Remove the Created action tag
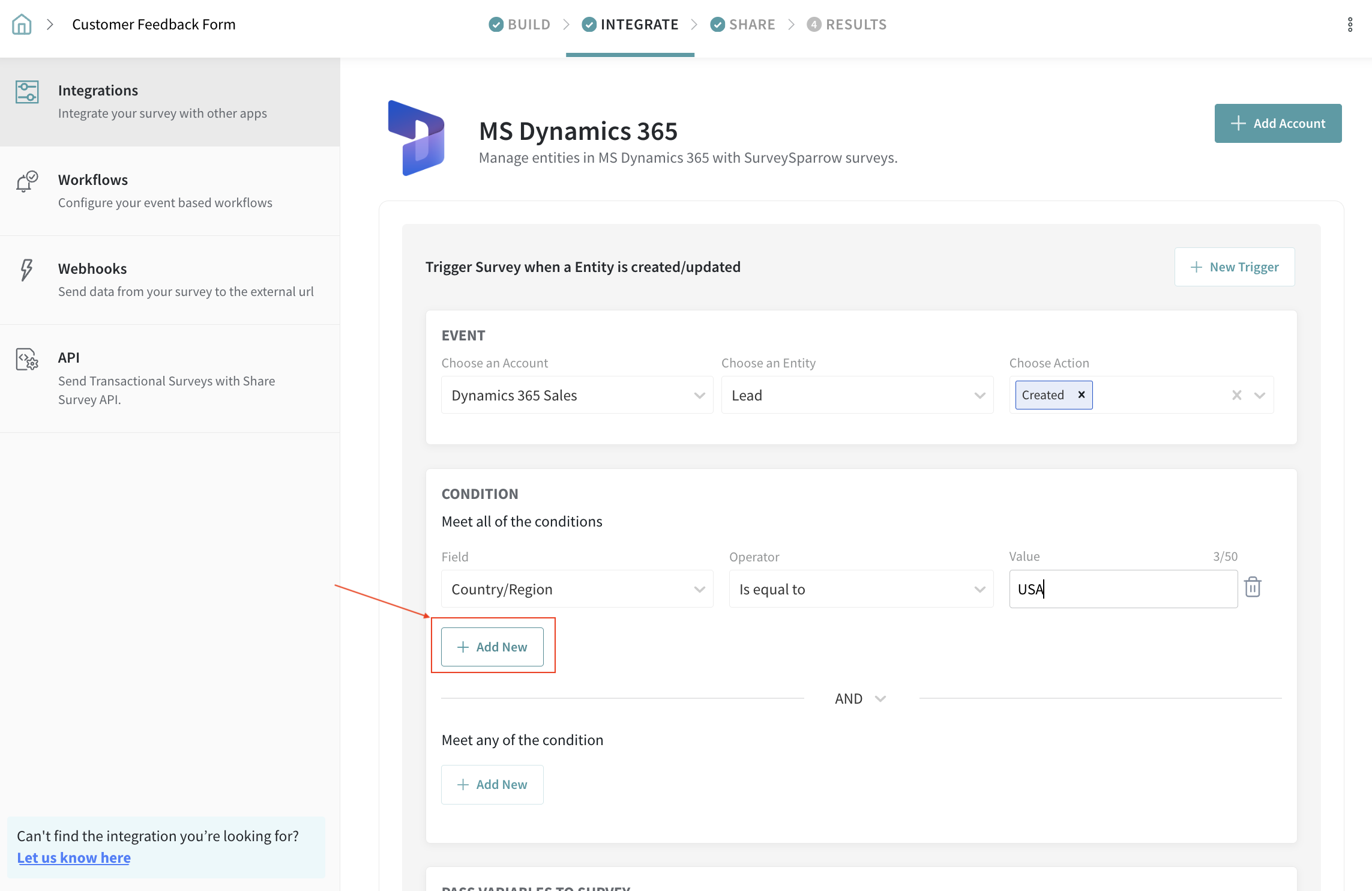Image resolution: width=1372 pixels, height=891 pixels. click(x=1082, y=394)
